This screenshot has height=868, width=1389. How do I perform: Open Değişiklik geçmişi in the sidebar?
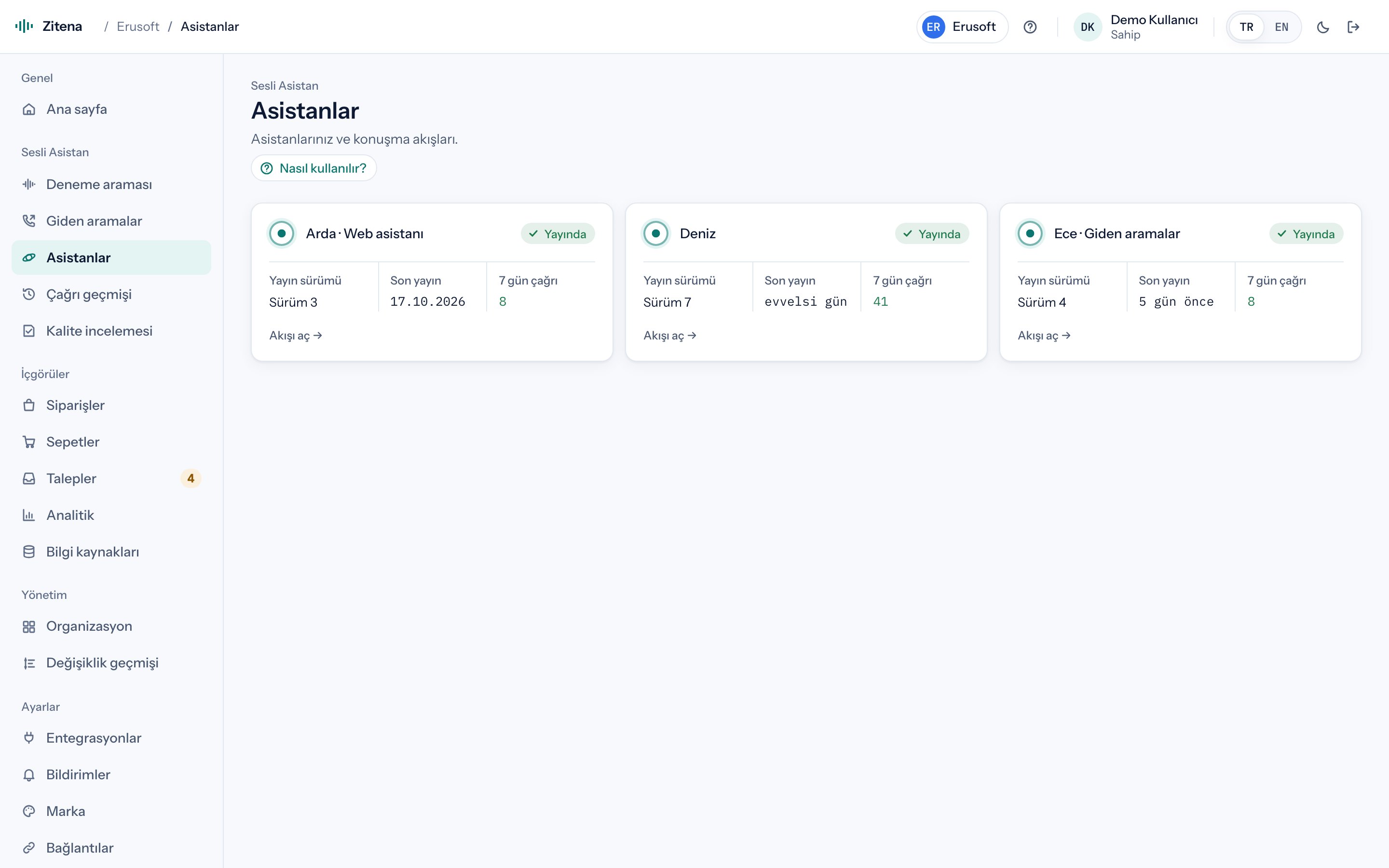[x=111, y=663]
